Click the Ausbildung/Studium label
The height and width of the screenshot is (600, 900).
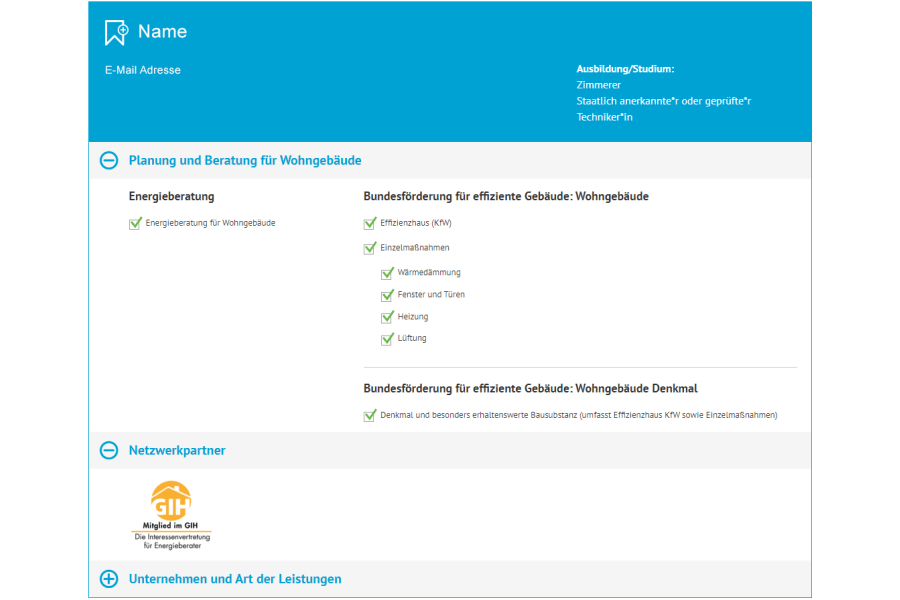coord(625,69)
